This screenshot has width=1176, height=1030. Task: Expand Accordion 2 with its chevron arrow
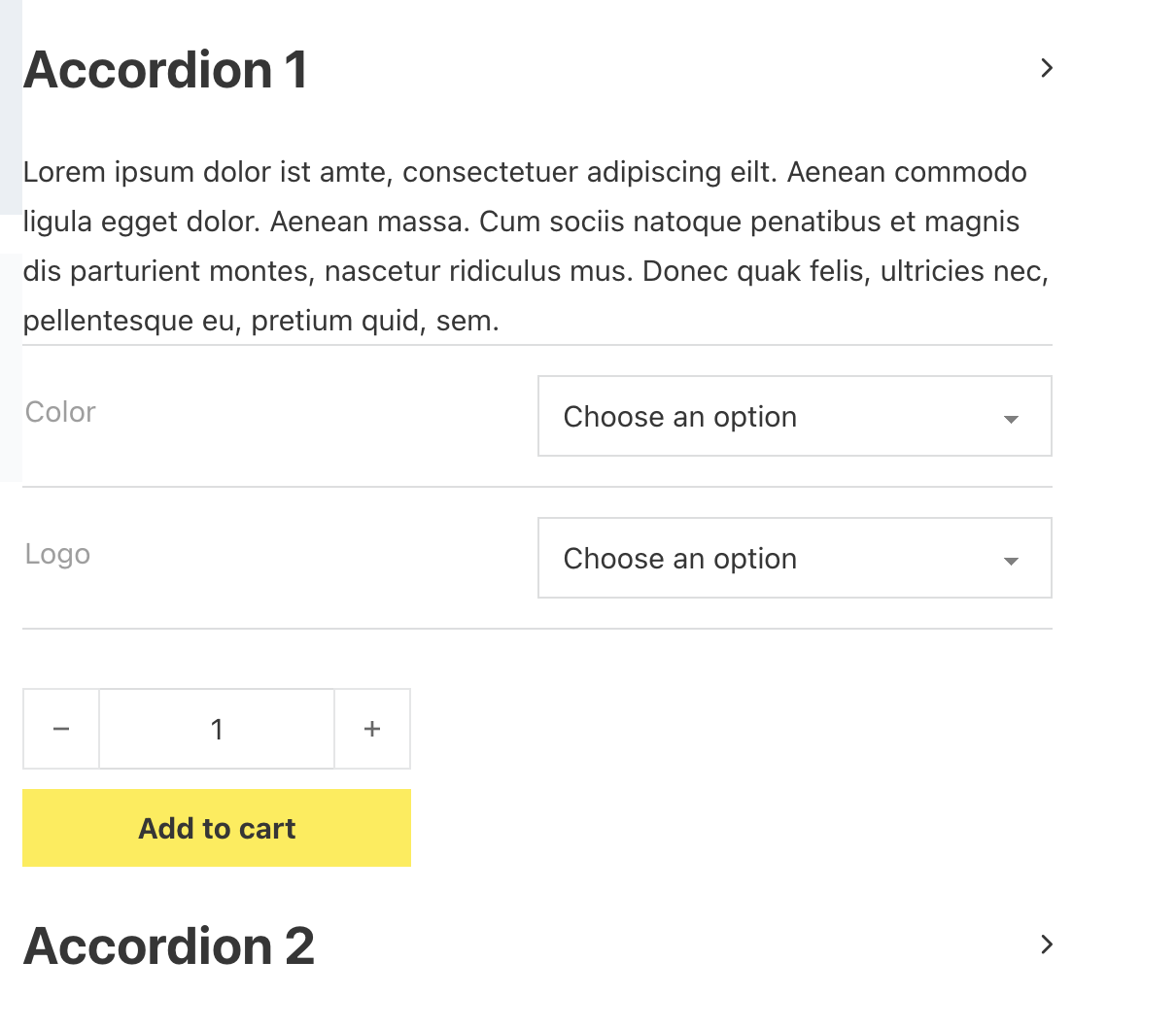[x=1047, y=944]
